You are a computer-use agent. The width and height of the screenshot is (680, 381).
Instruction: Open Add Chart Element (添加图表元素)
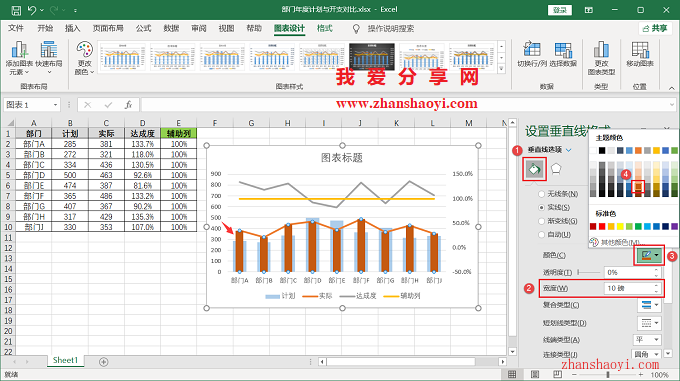(20, 58)
